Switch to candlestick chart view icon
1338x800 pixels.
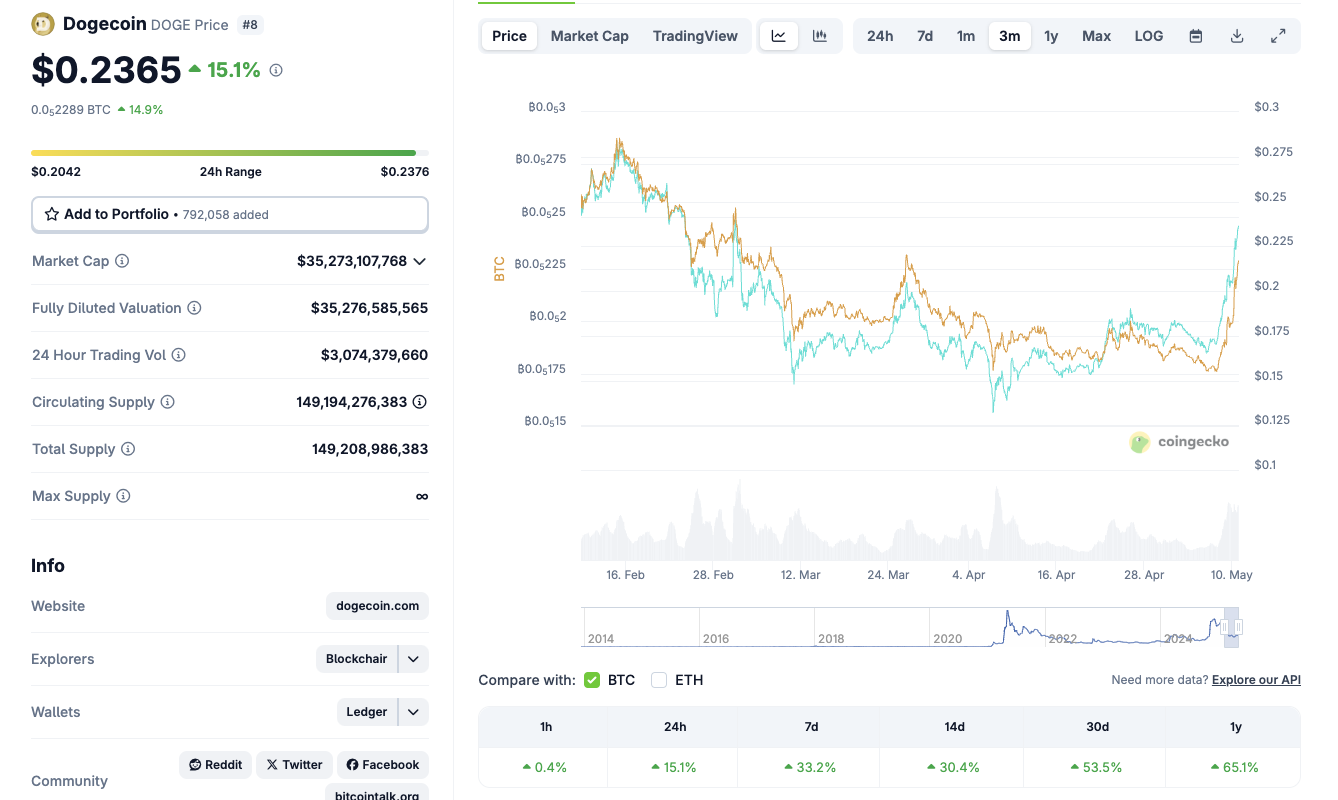pos(820,36)
